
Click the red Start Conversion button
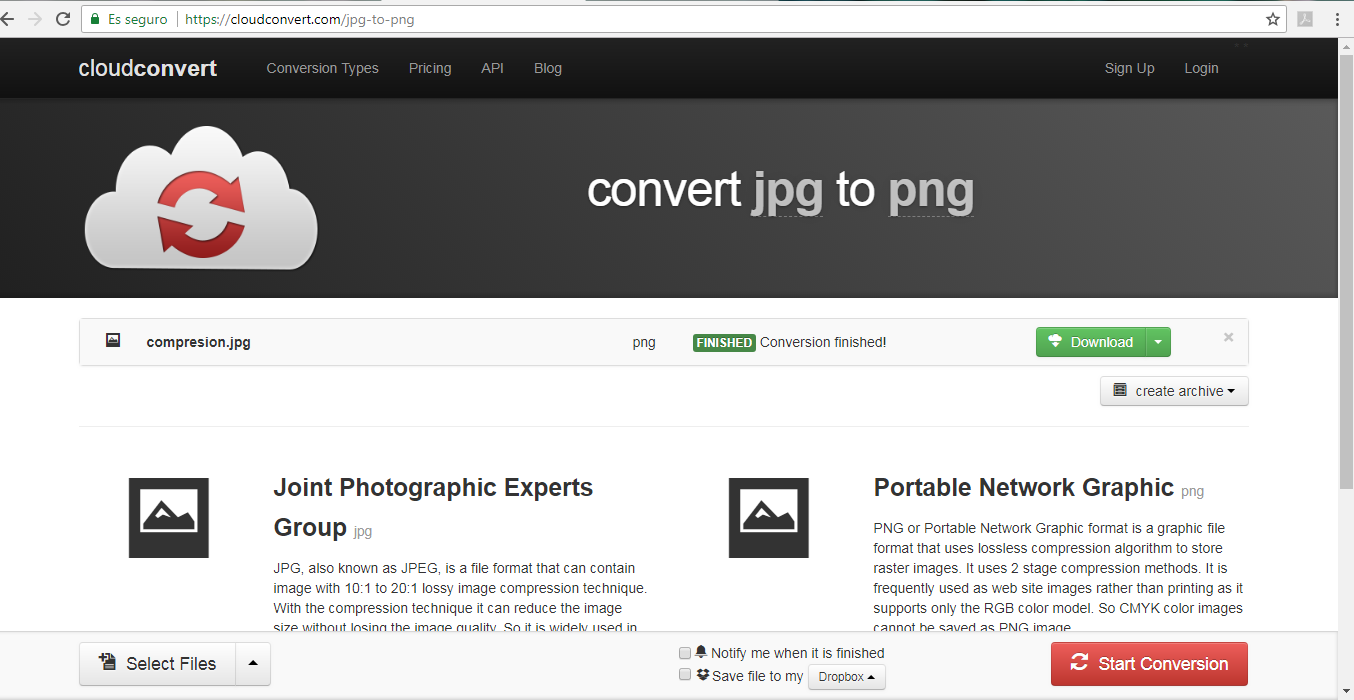pyautogui.click(x=1149, y=664)
